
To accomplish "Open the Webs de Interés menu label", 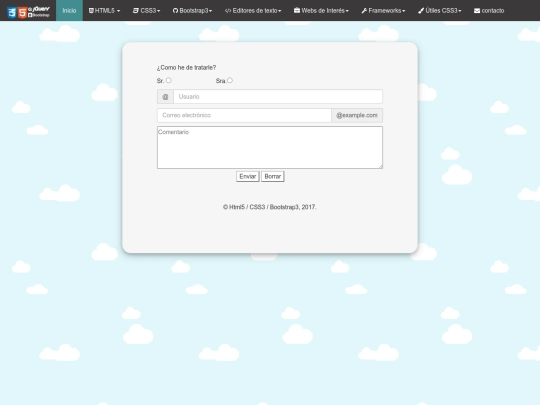I will 323,11.
